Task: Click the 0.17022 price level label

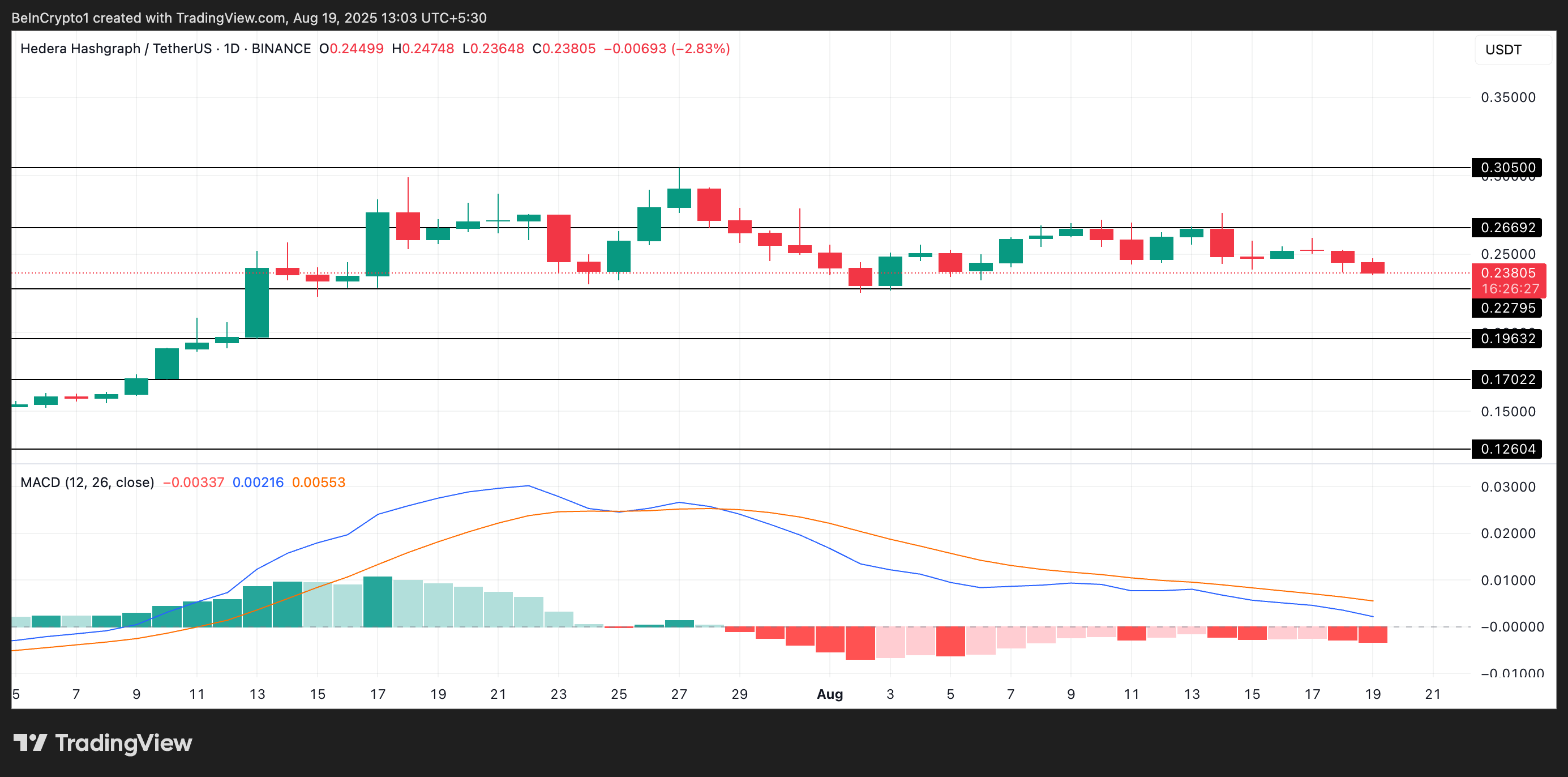Action: click(x=1507, y=379)
